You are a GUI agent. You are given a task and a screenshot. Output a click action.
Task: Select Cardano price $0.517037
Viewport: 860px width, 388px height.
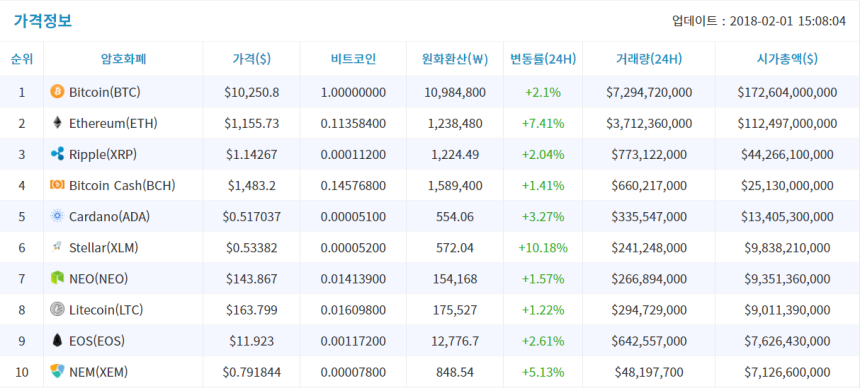click(252, 217)
